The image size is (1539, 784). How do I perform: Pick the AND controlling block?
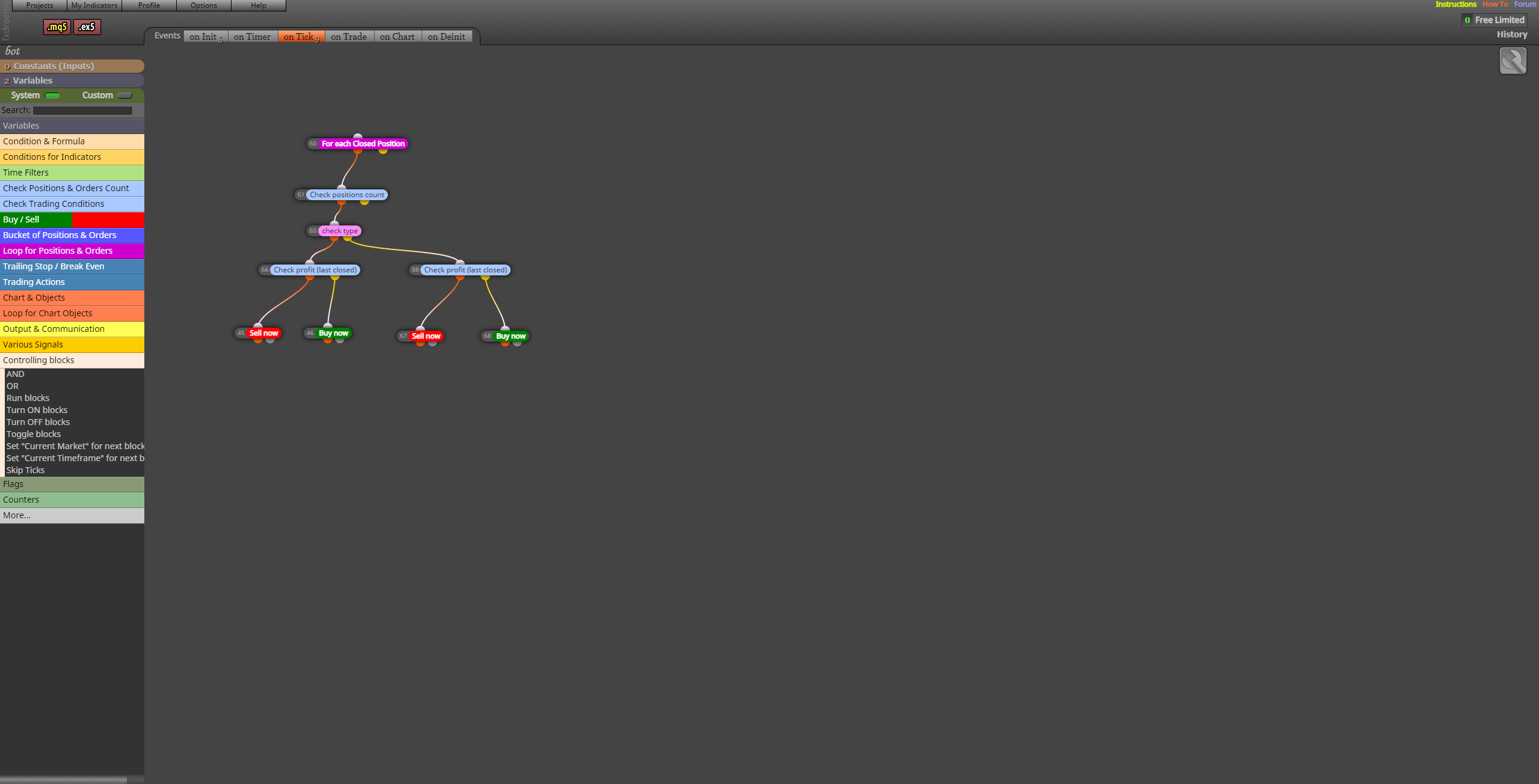(x=16, y=374)
